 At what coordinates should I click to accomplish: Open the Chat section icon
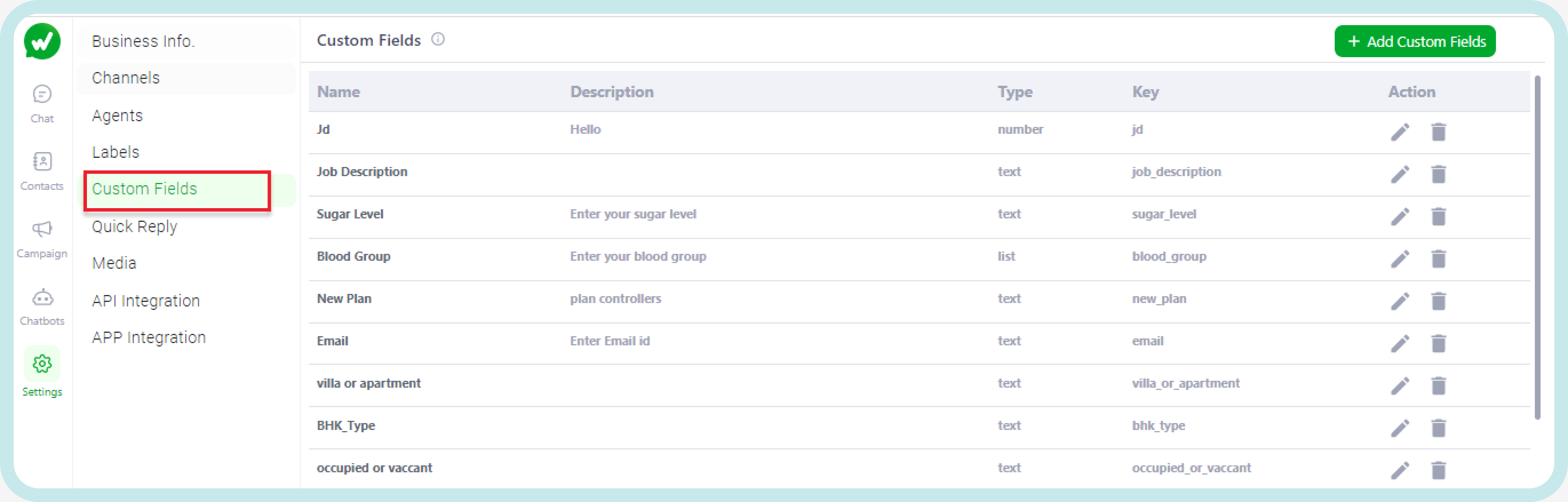point(42,94)
